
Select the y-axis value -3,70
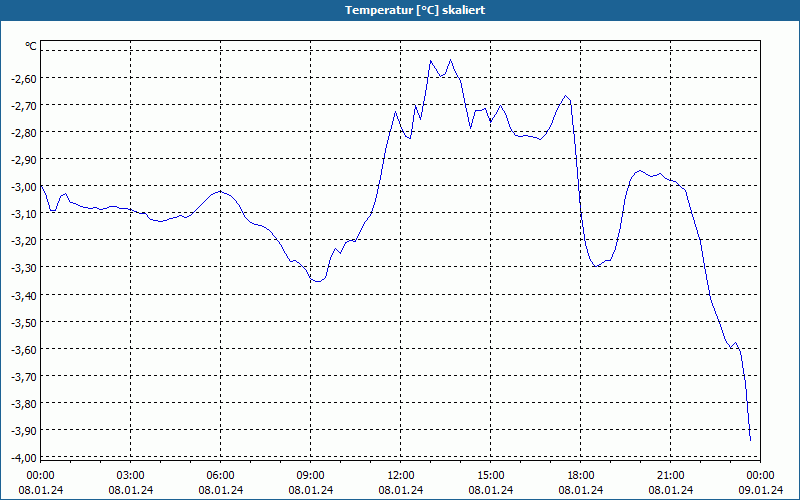tap(23, 376)
